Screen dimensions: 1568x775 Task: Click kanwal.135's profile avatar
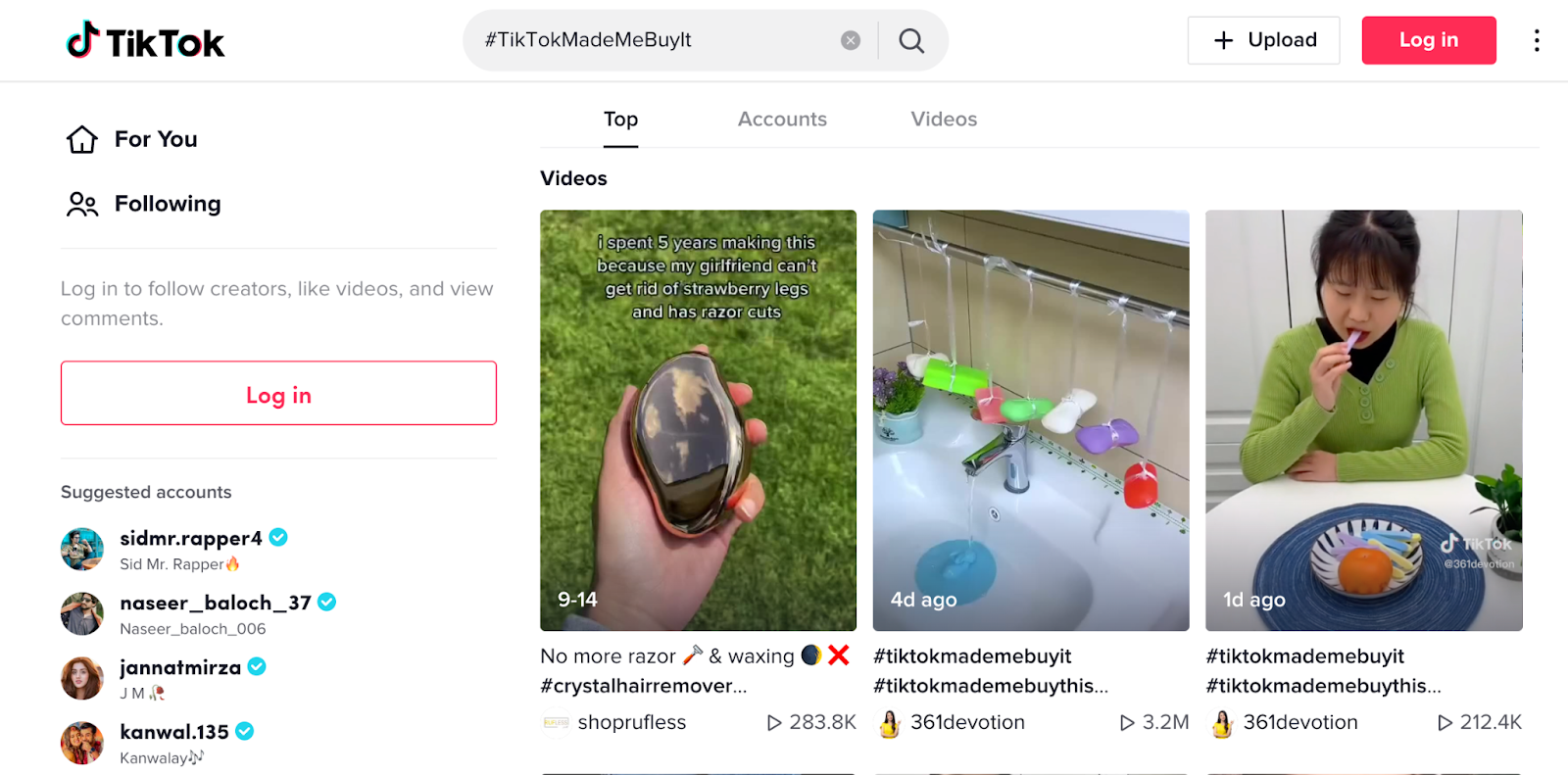[82, 744]
